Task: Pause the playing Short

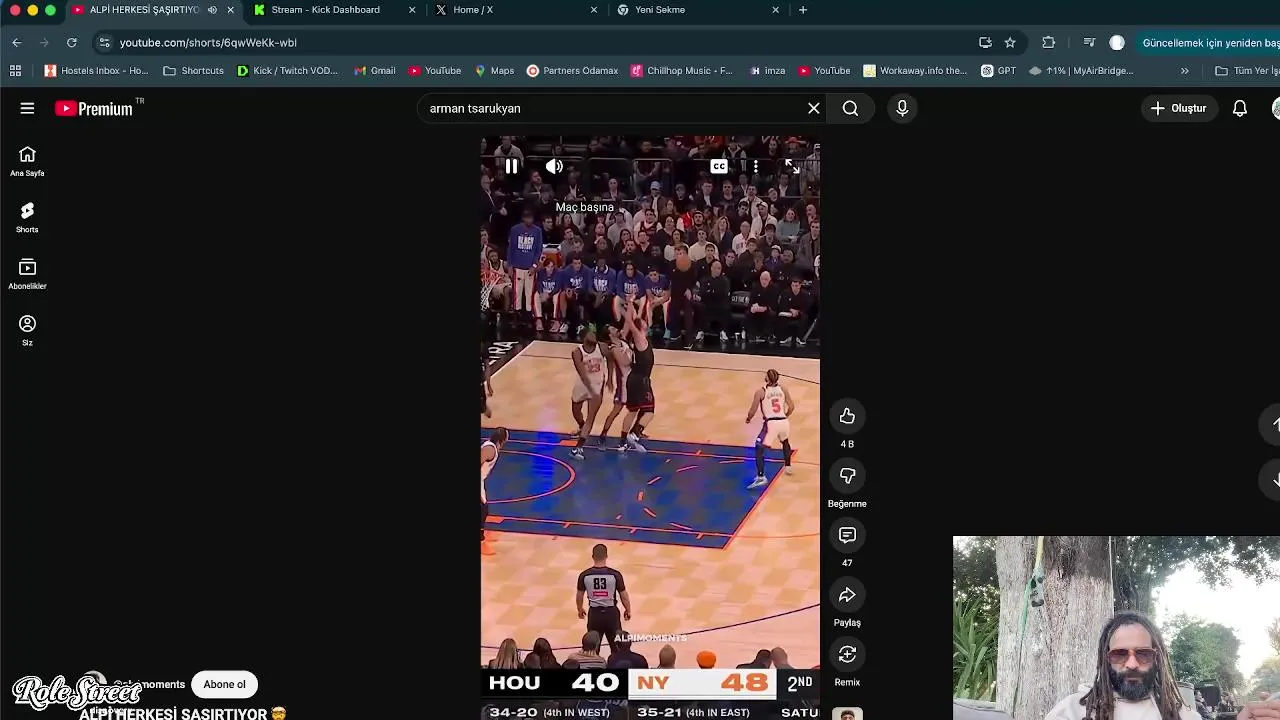Action: (x=511, y=166)
